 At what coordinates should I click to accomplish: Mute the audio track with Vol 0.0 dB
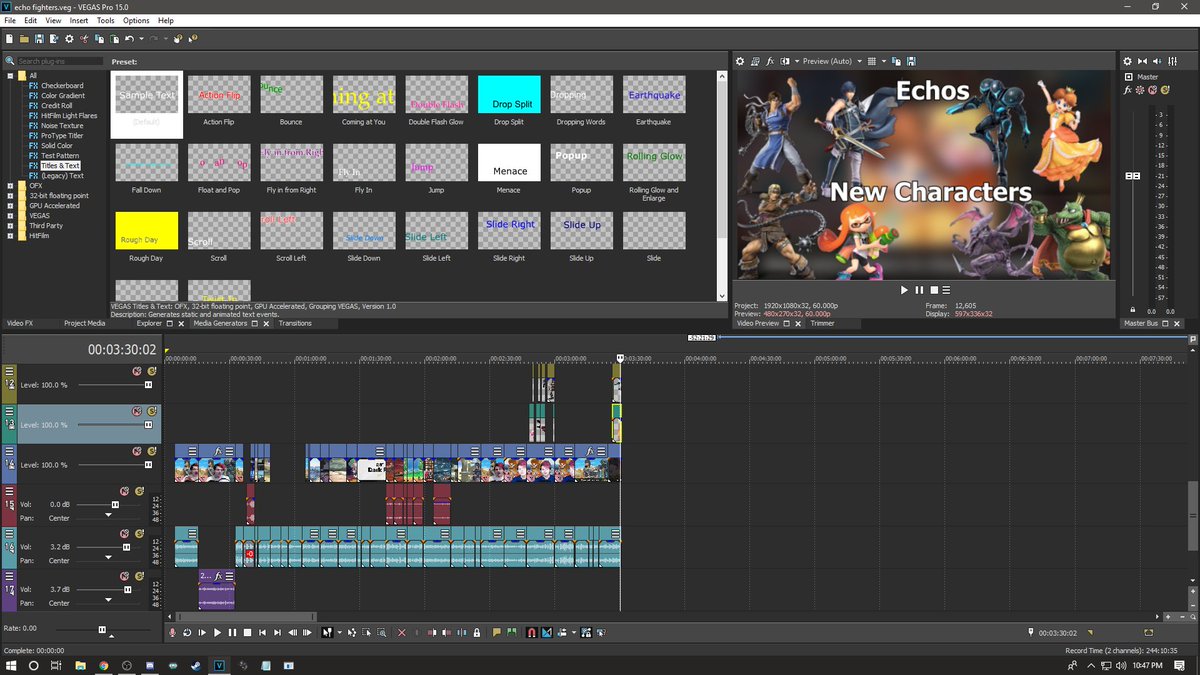pyautogui.click(x=125, y=491)
